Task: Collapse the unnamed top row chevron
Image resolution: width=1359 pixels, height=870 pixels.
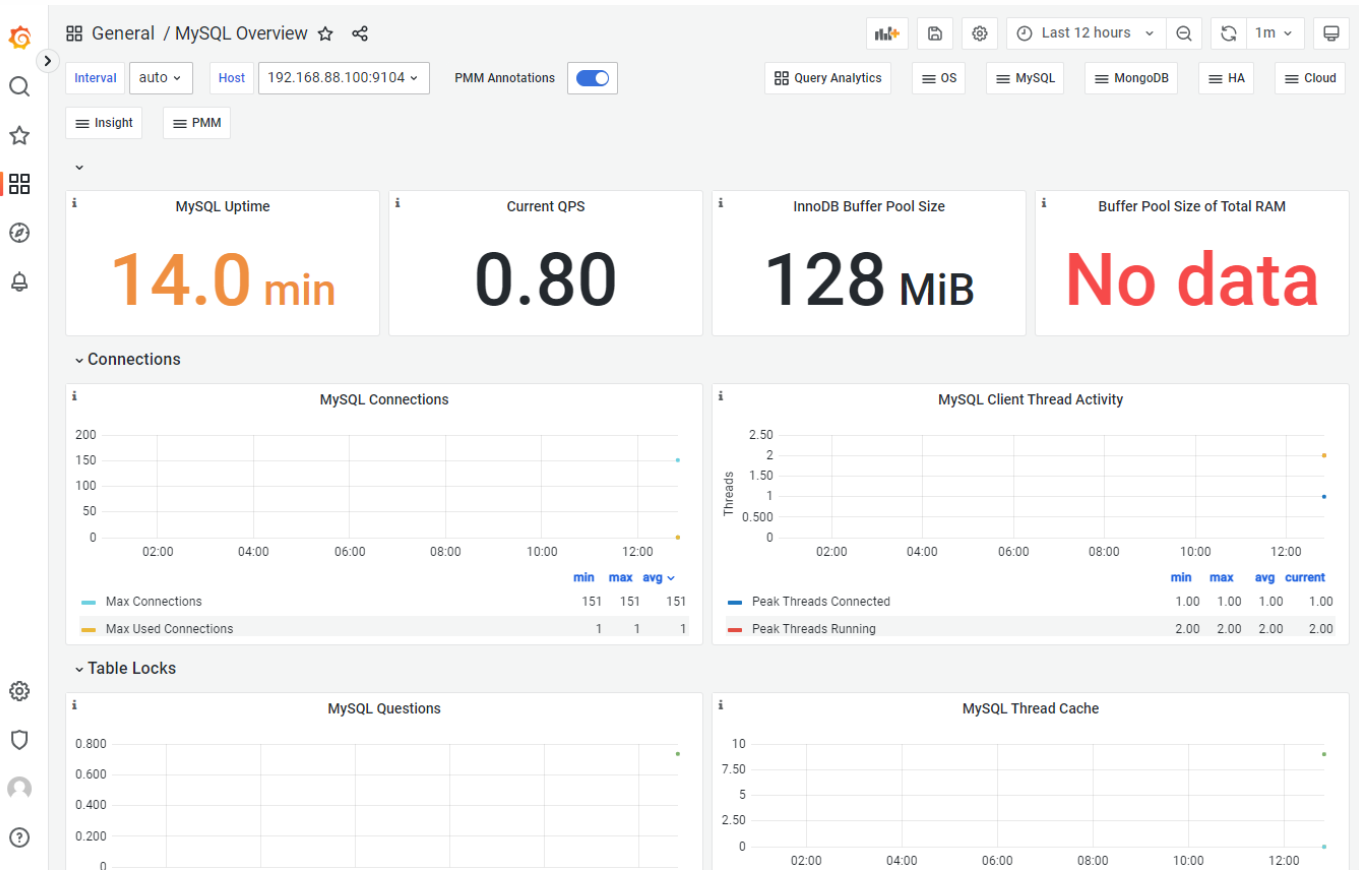Action: tap(79, 167)
